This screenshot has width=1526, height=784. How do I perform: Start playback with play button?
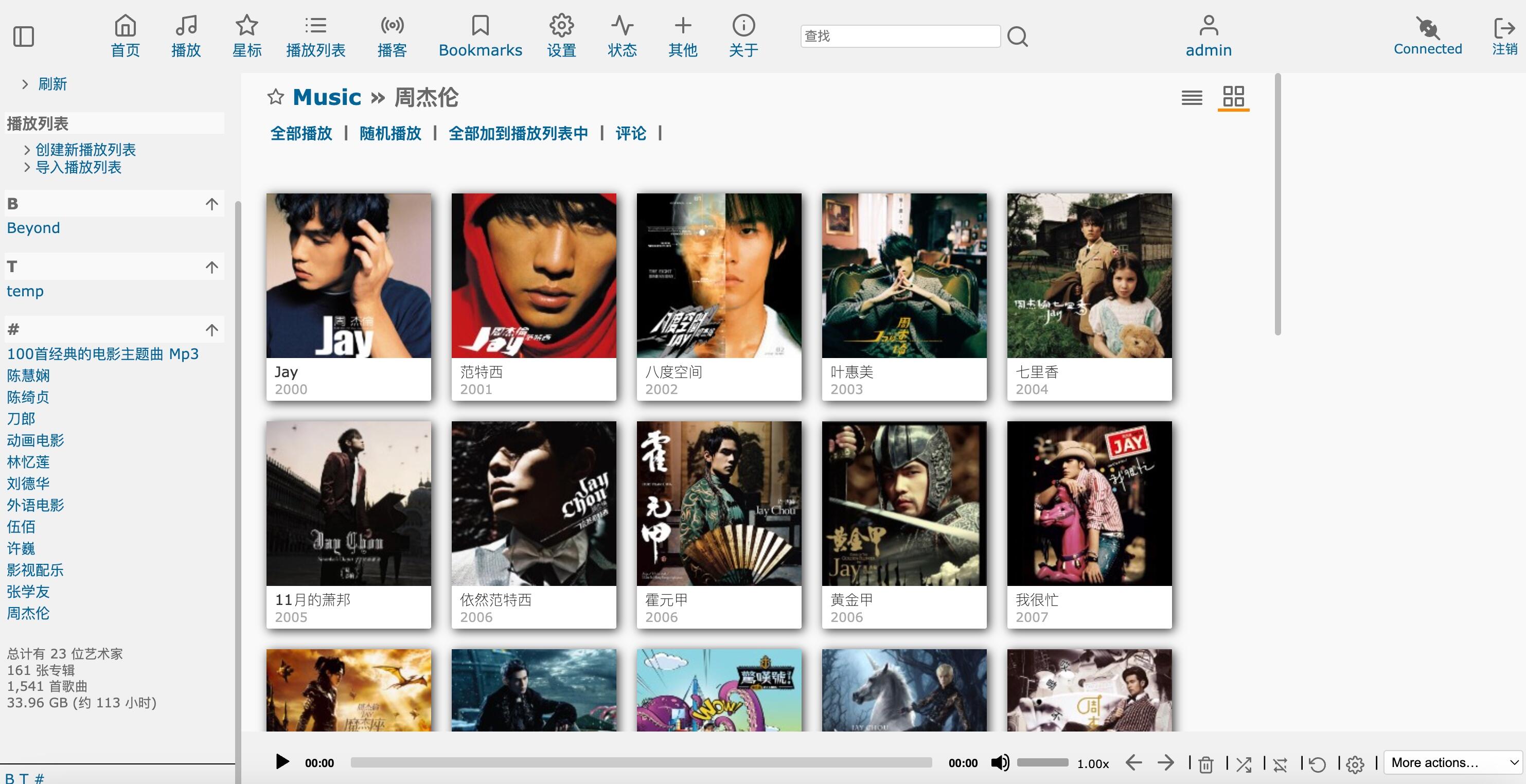[282, 761]
